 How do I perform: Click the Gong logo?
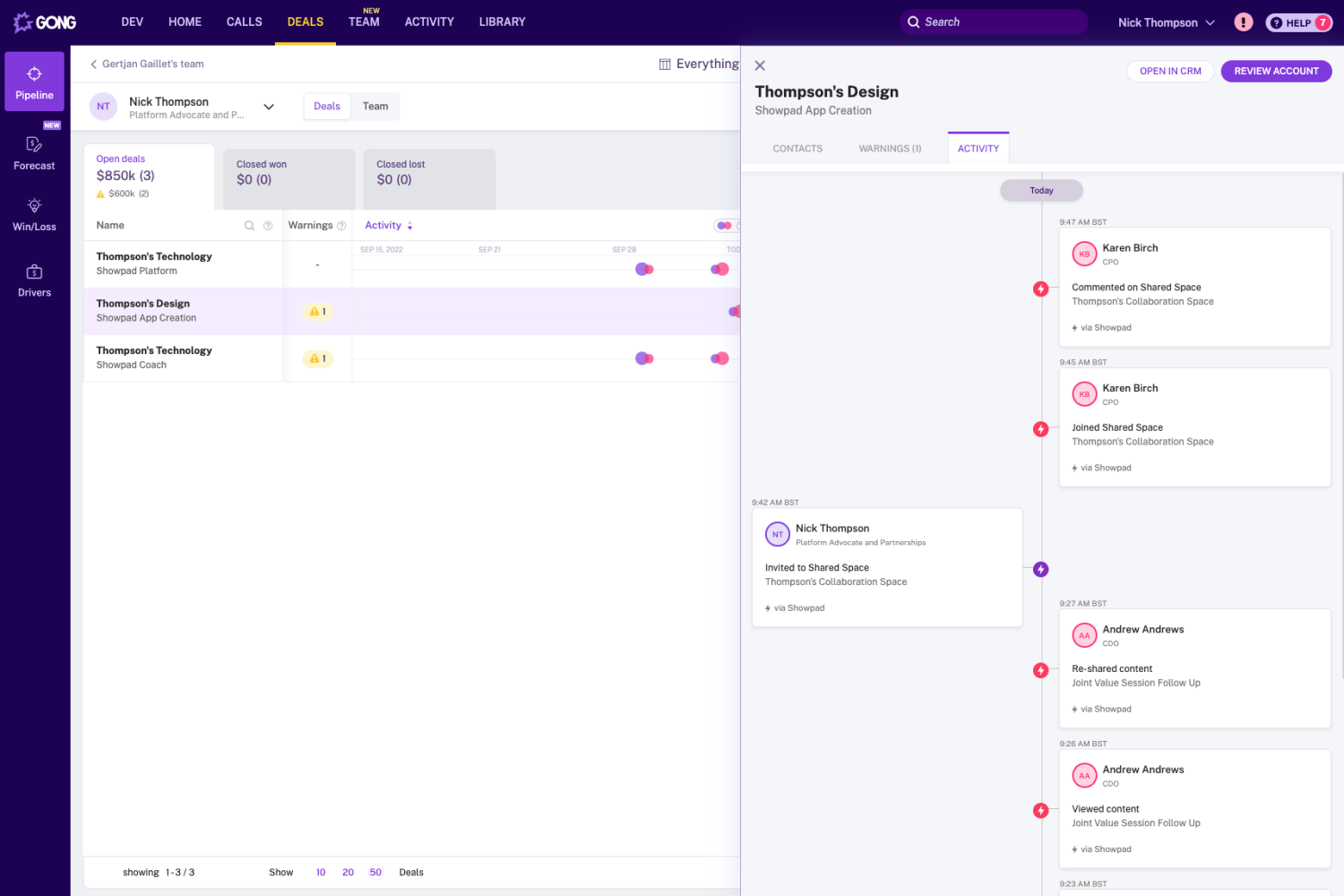pos(45,22)
